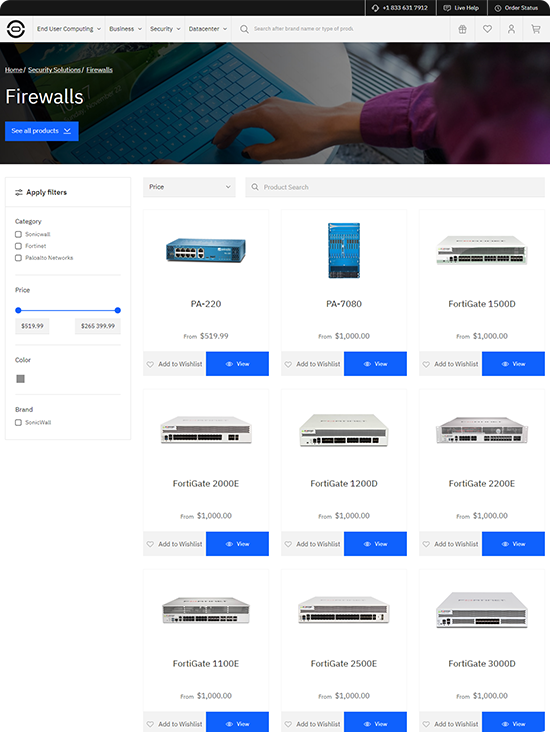Click the Product Search input field
This screenshot has width=550, height=732.
tap(395, 187)
